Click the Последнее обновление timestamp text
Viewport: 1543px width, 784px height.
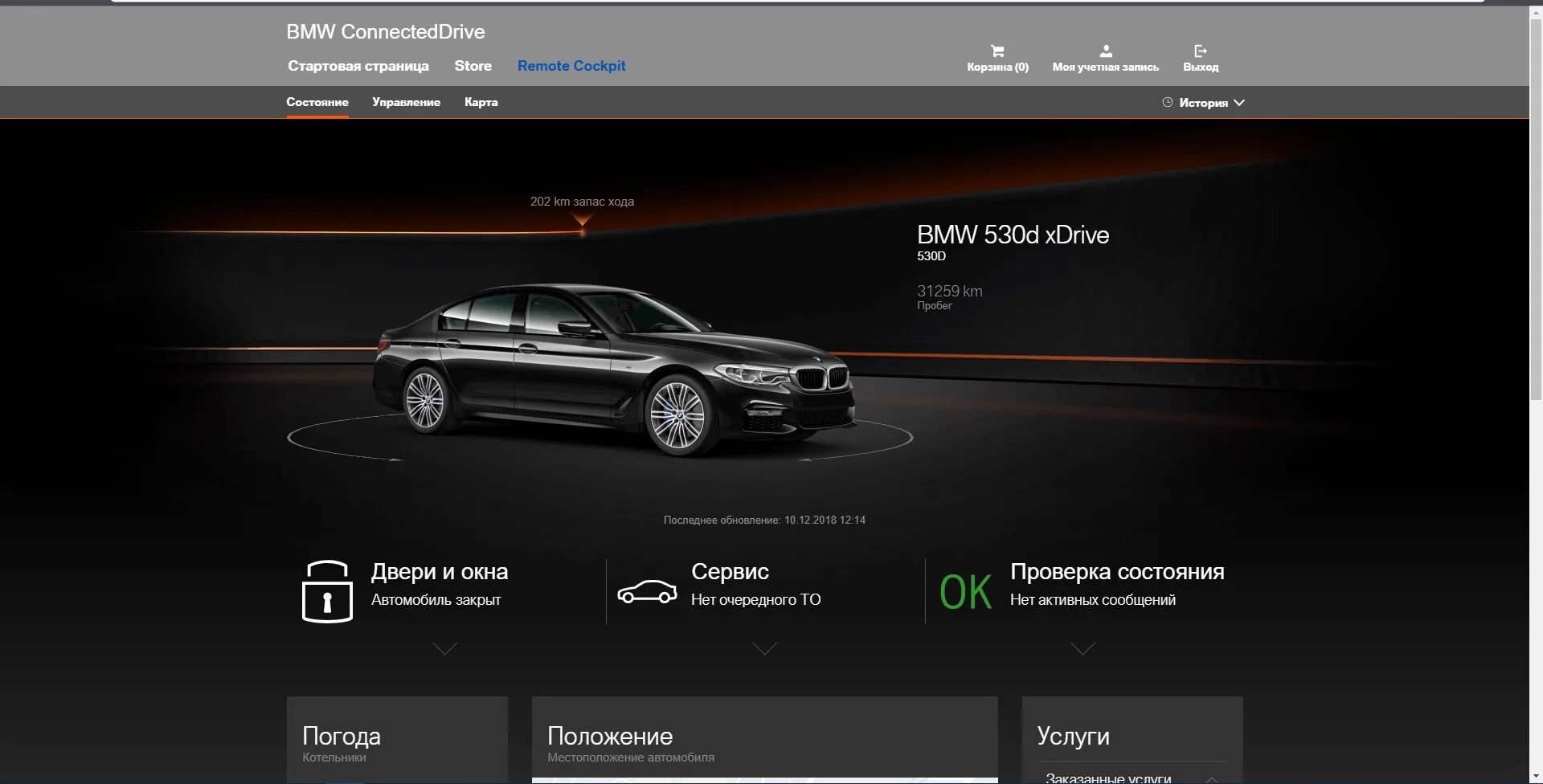tap(764, 520)
